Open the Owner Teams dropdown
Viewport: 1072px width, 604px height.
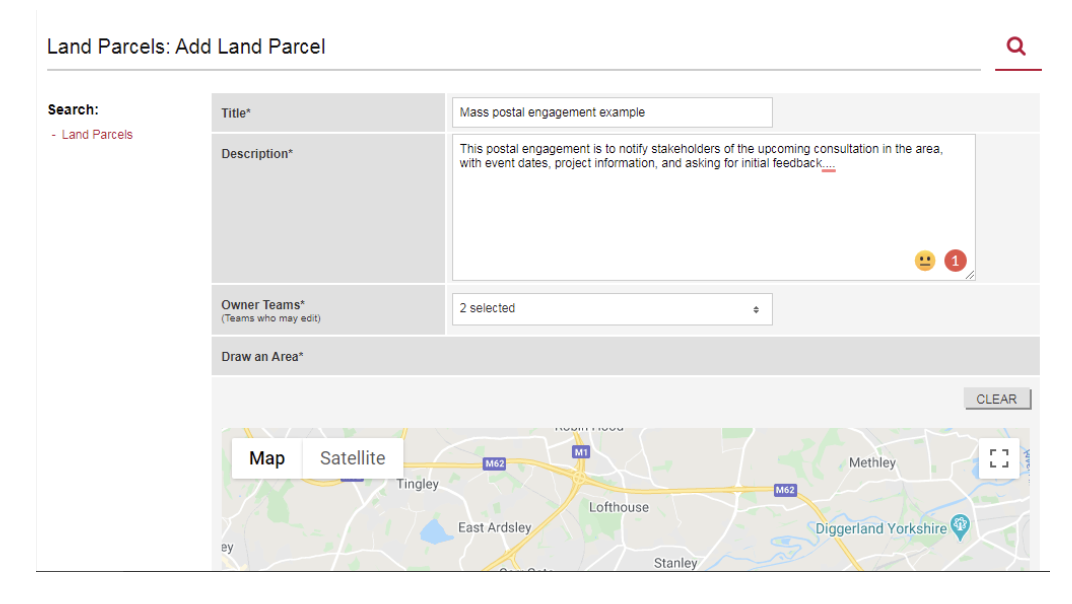612,309
